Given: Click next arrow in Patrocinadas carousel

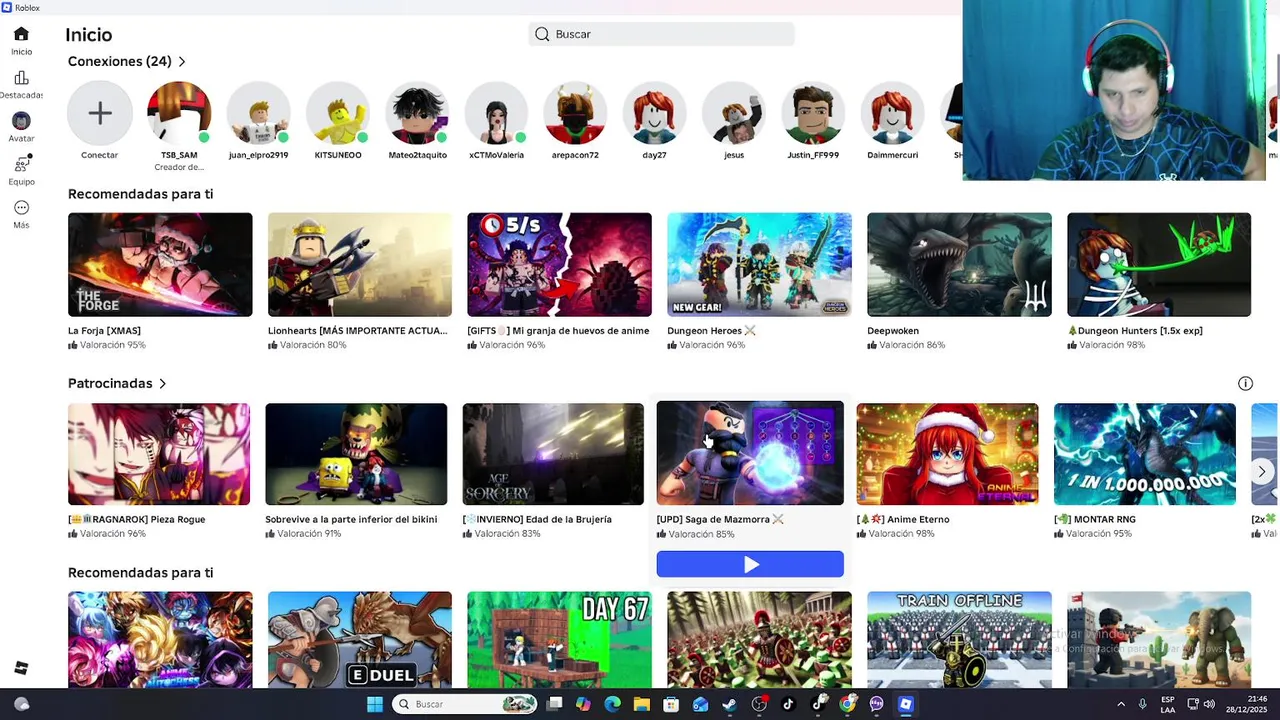Looking at the screenshot, I should tap(1262, 472).
